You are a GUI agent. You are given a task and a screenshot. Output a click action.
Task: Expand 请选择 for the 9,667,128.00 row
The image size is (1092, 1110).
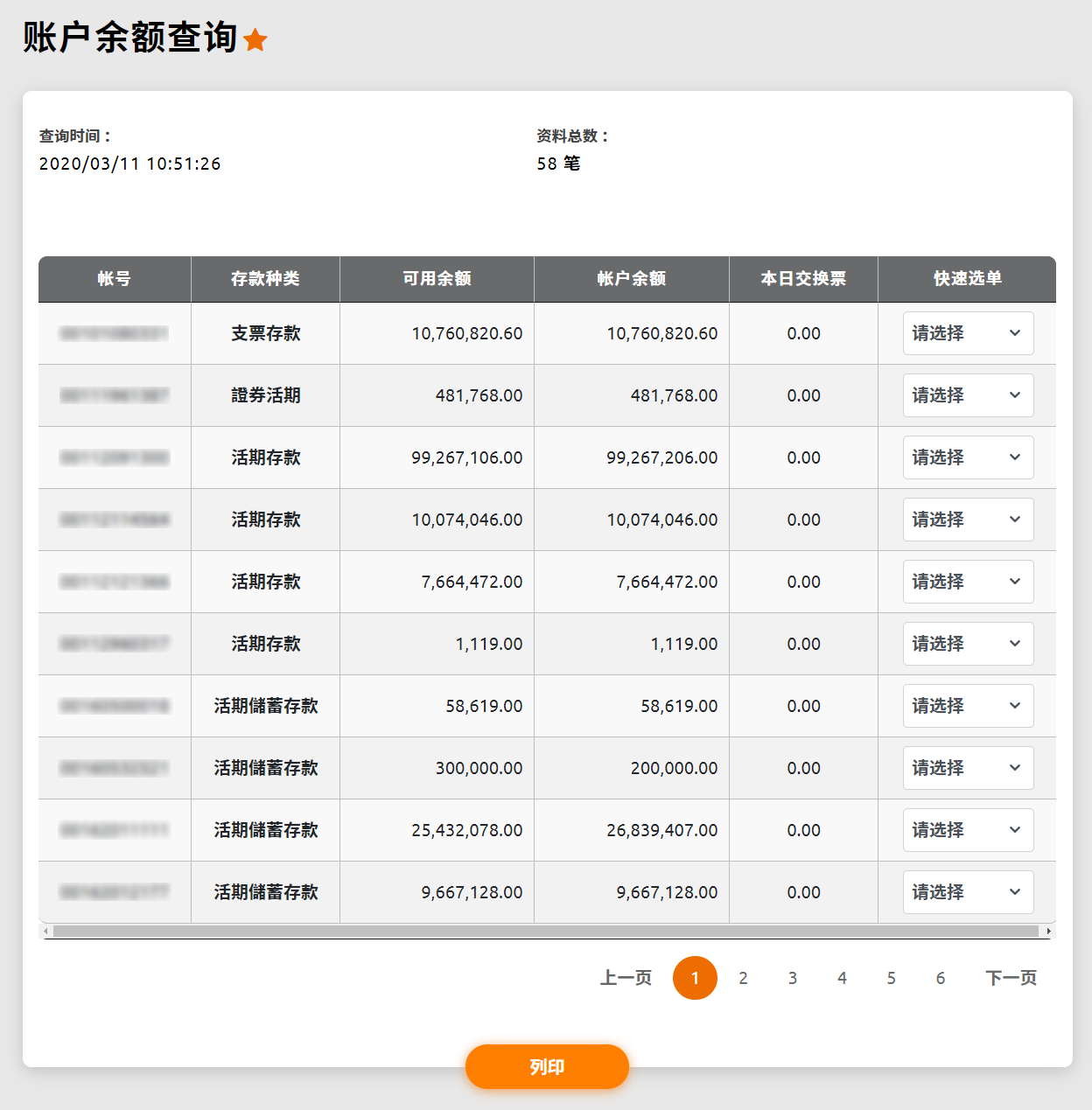pos(968,892)
